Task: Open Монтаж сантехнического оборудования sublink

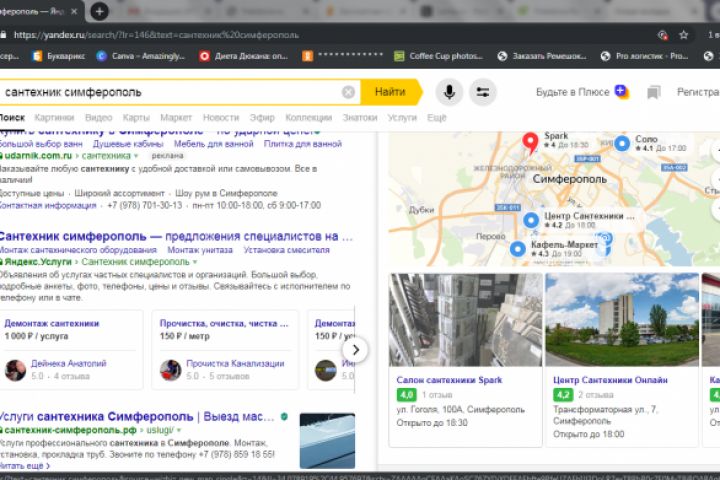Action: [78, 250]
